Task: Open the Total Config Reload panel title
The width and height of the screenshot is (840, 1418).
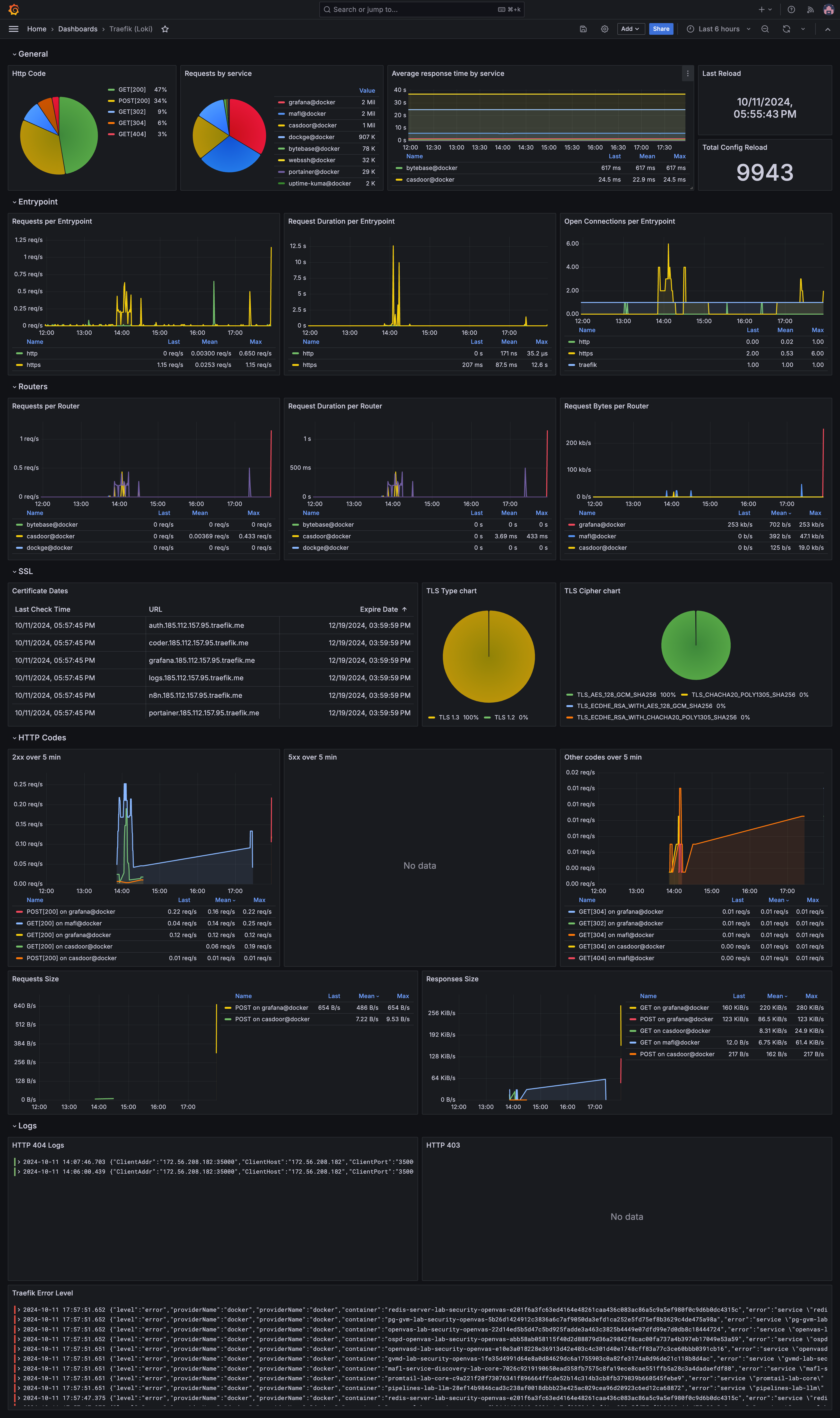Action: click(735, 148)
